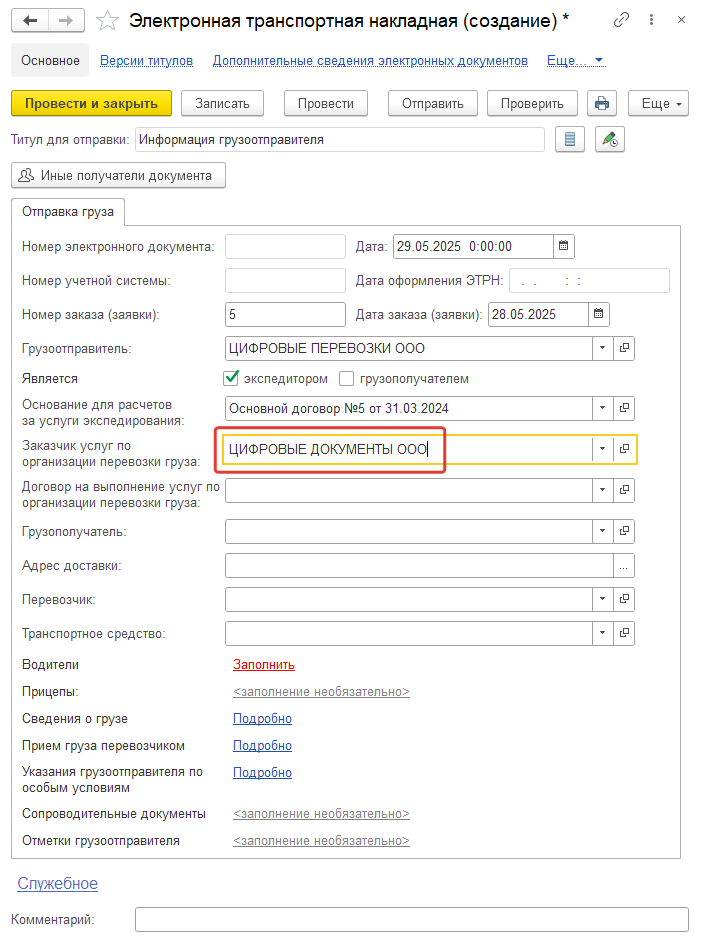This screenshot has height=942, width=706.
Task: Click sign document pen icon
Action: [610, 139]
